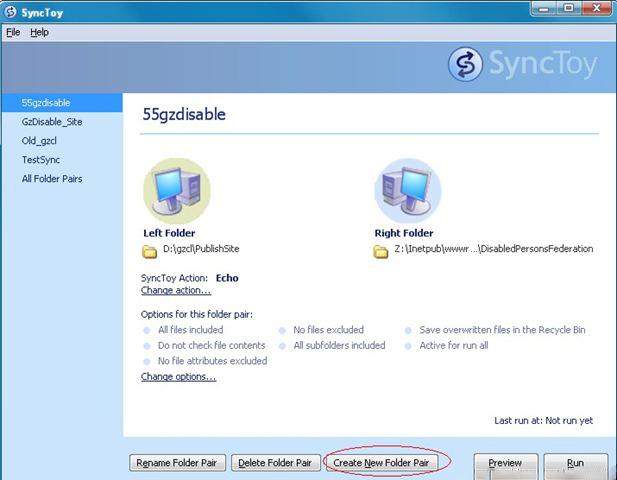Select the GzDisable_Site folder pair
Screen dimensions: 617x480
pos(62,122)
